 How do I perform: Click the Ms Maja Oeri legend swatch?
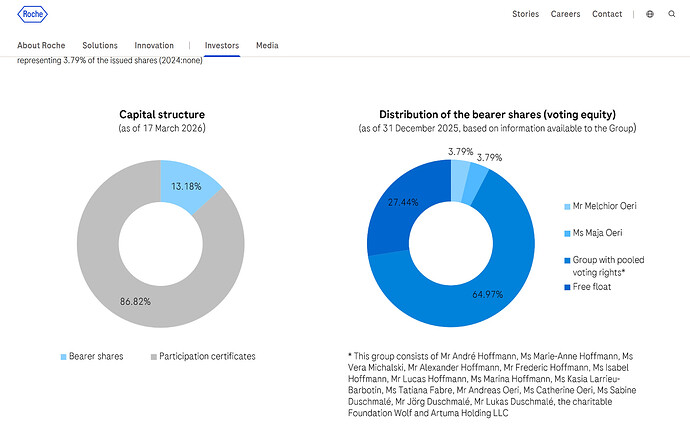567,234
